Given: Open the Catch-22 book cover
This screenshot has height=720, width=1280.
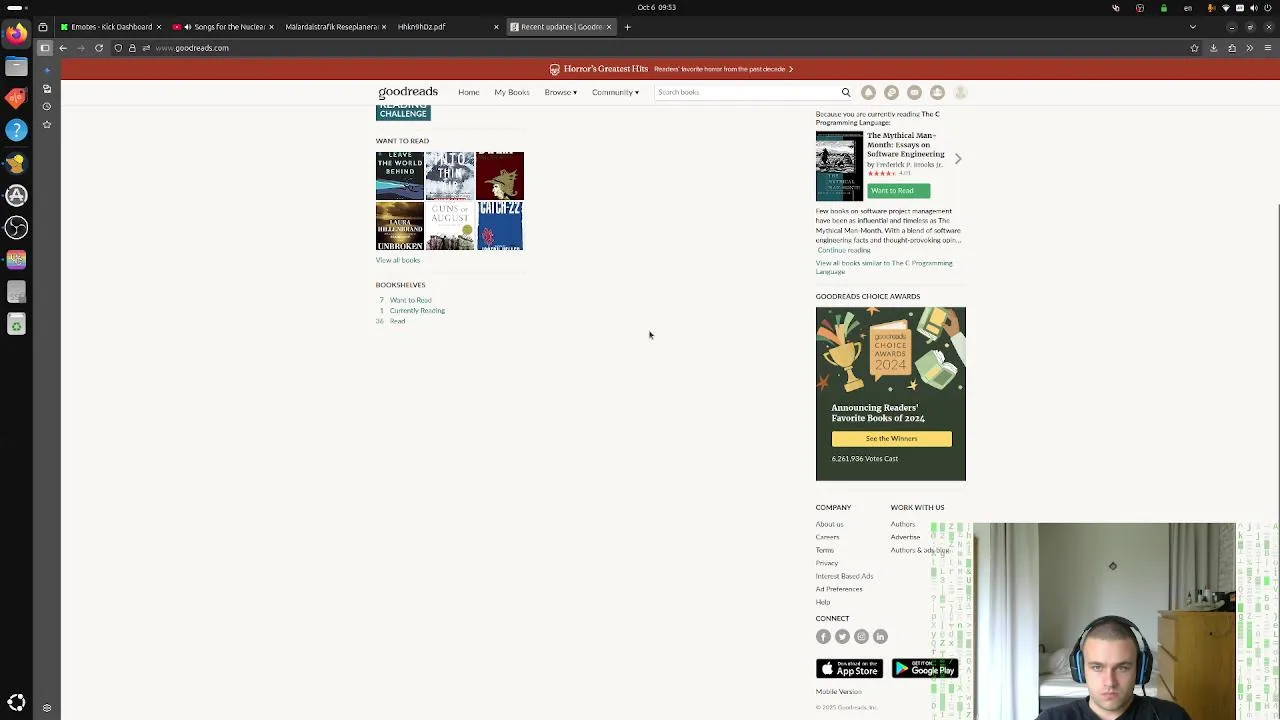Looking at the screenshot, I should [500, 226].
